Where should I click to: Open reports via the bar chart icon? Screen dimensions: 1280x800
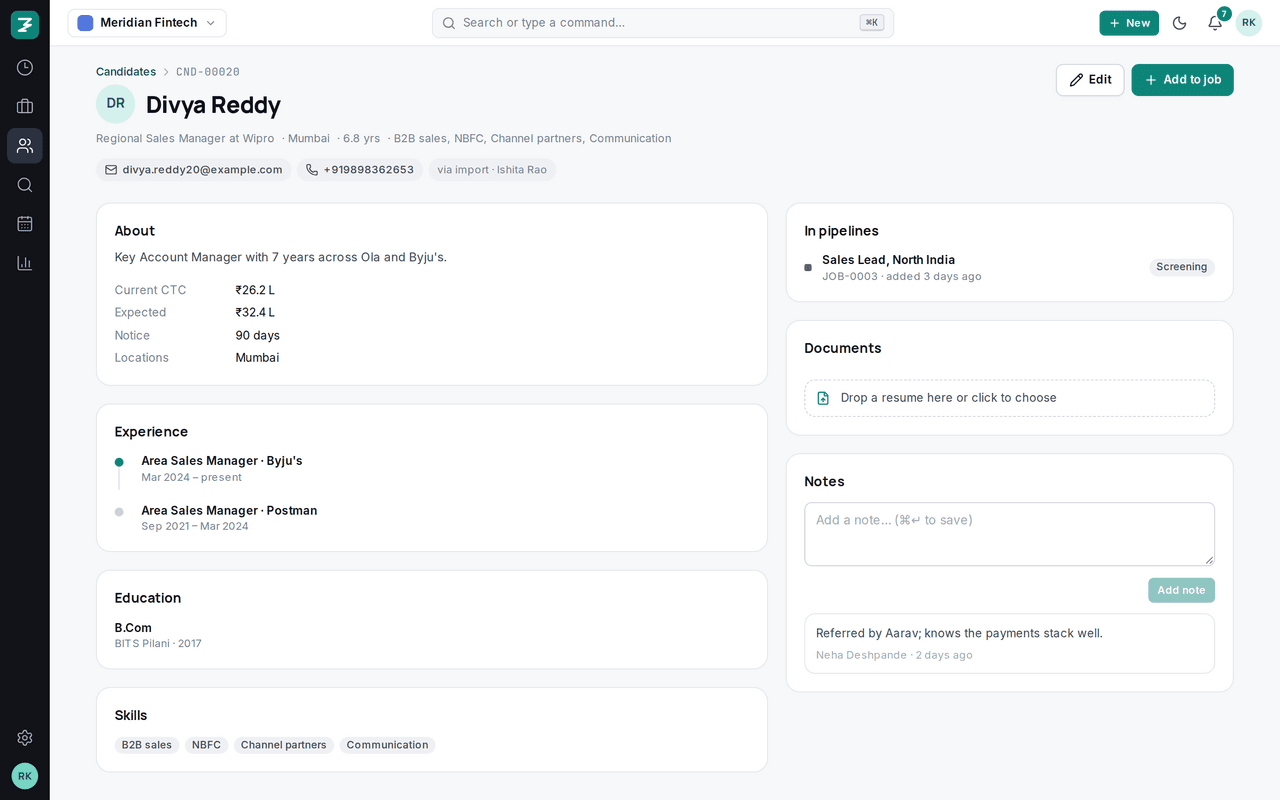pos(25,263)
